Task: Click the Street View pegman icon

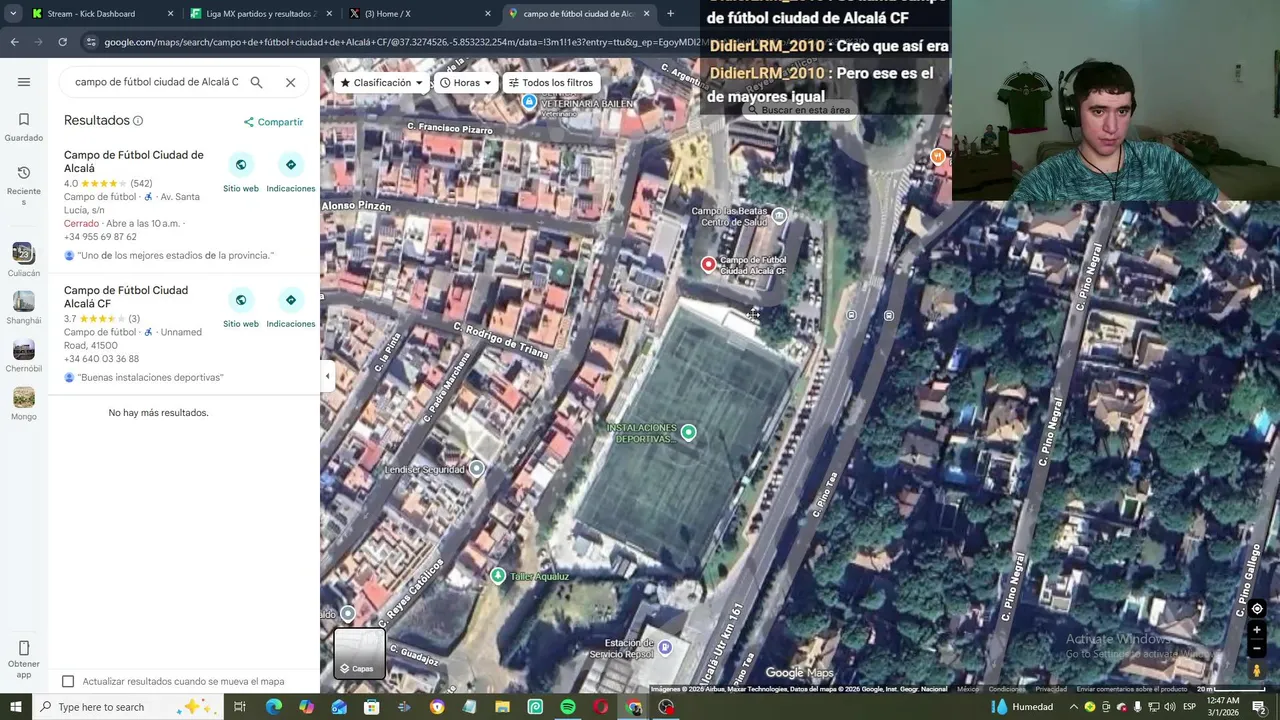Action: coord(1257,671)
